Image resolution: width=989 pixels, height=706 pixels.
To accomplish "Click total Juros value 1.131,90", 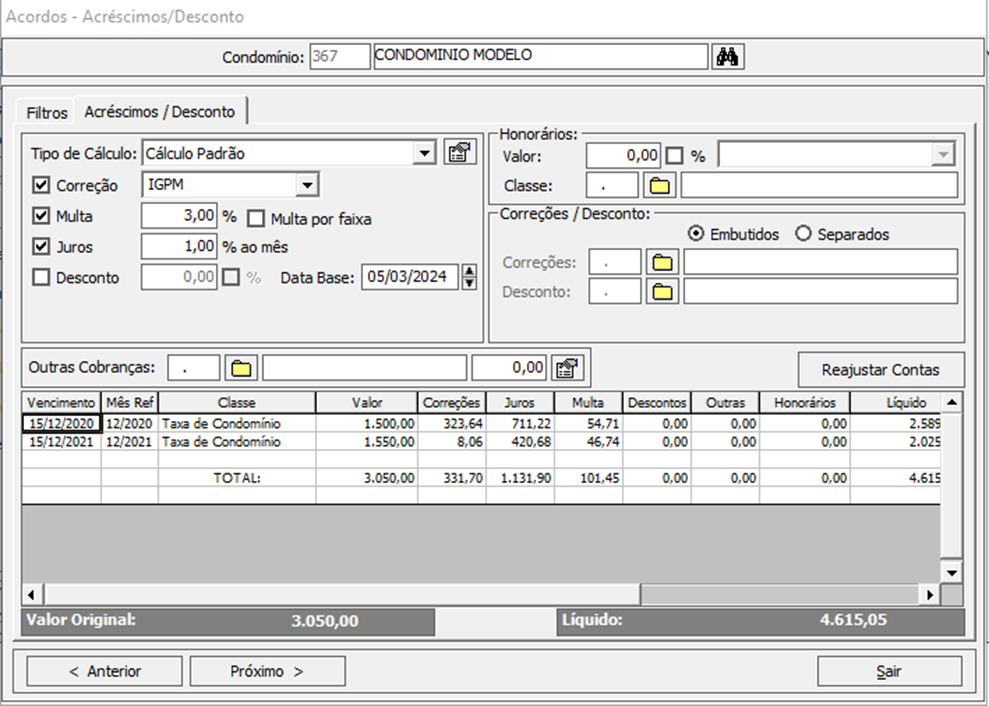I will pyautogui.click(x=520, y=478).
